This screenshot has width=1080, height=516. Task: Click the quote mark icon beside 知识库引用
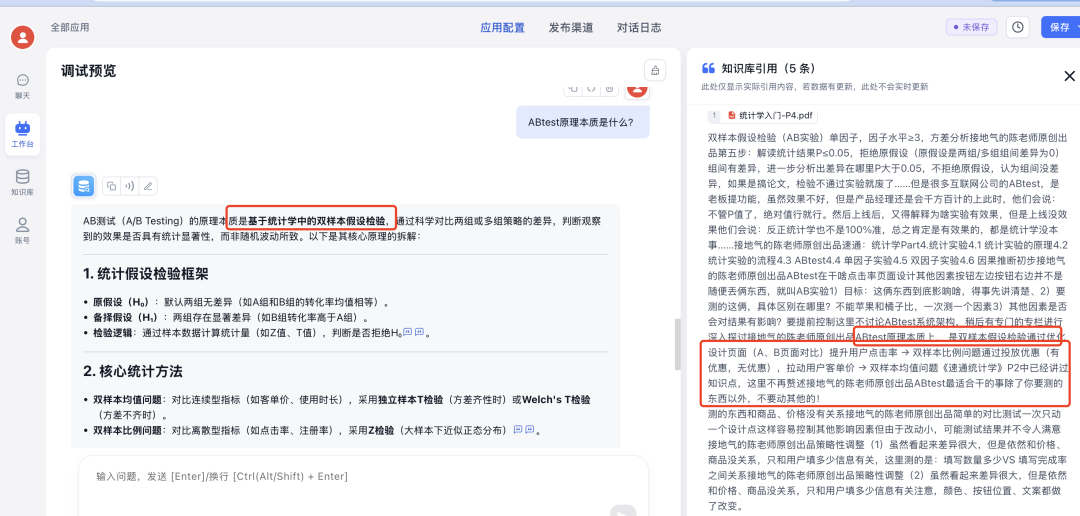coord(707,68)
